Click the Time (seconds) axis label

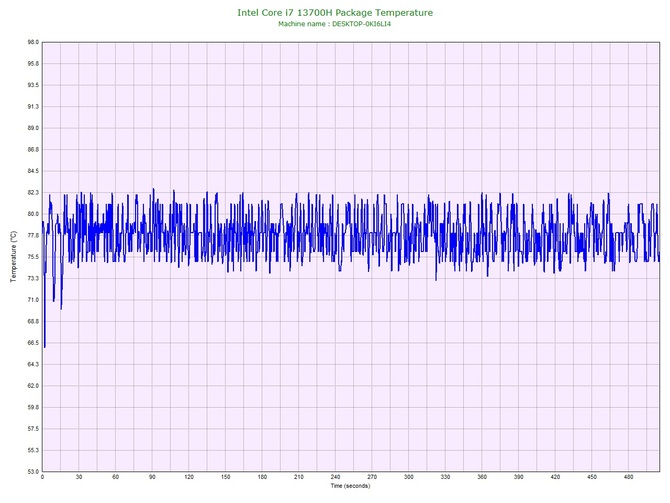point(350,486)
